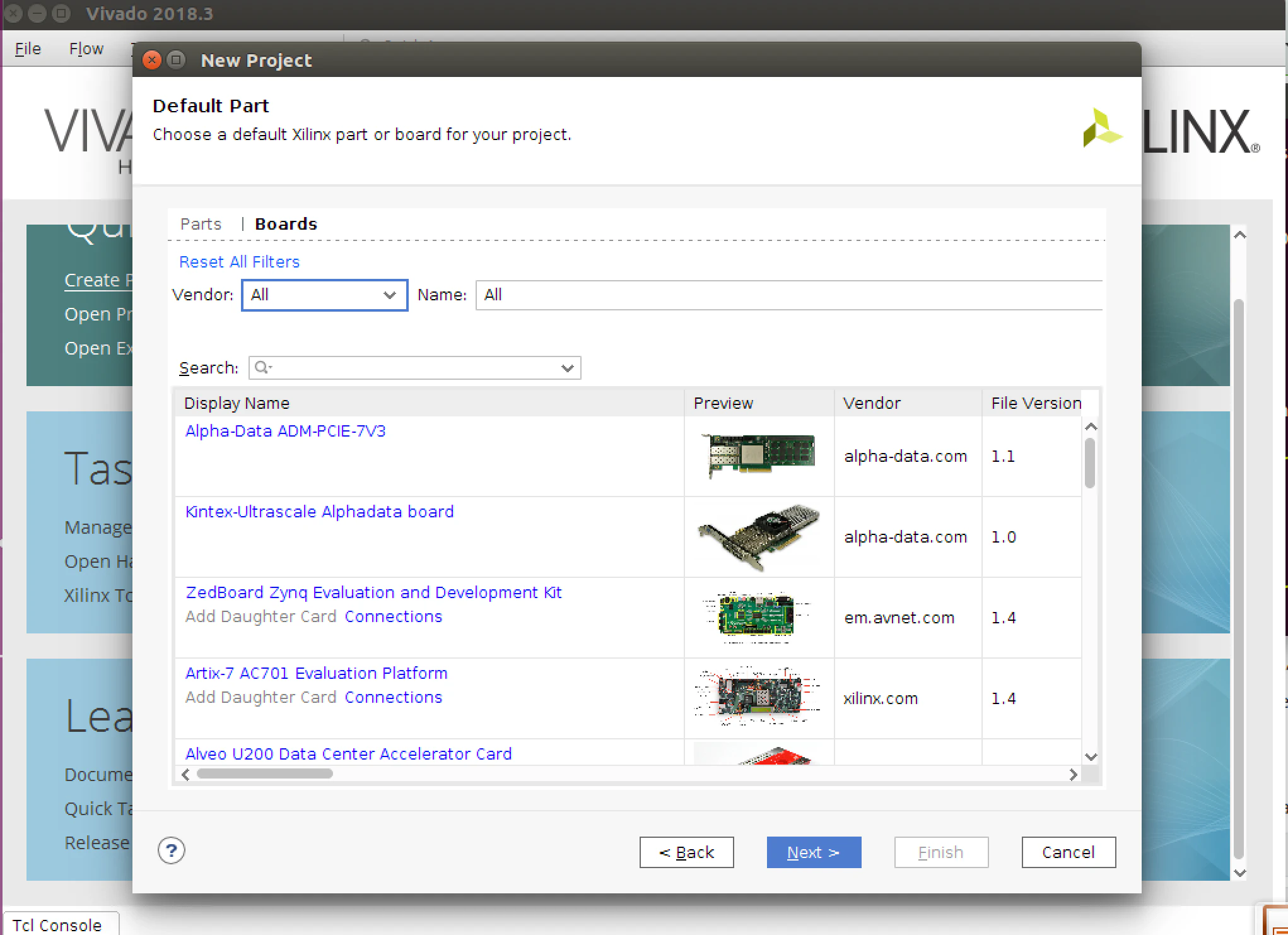Cancel the New Project wizard
Screen dimensions: 1288x935
tap(1068, 852)
